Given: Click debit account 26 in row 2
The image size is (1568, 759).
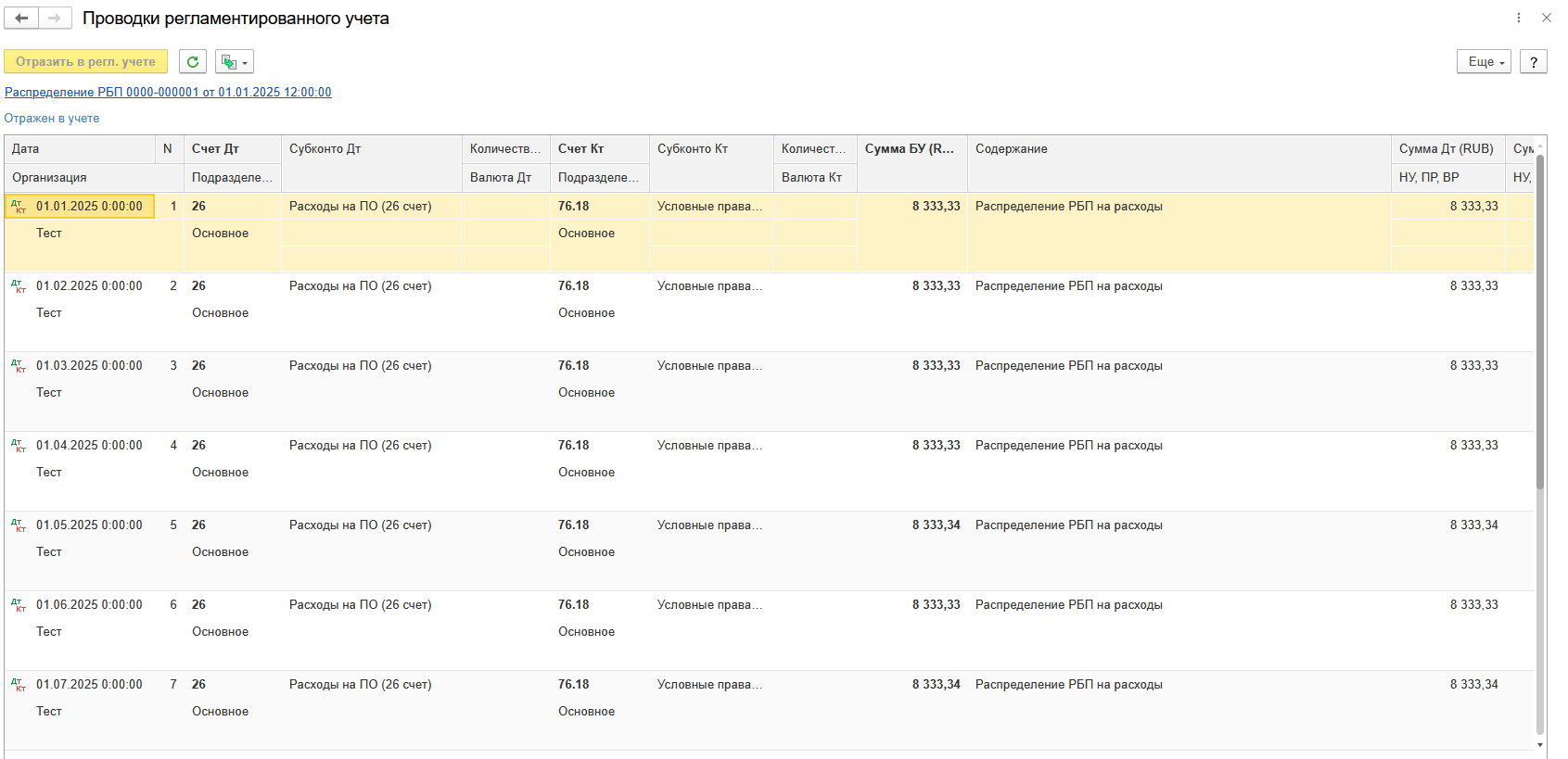Looking at the screenshot, I should pyautogui.click(x=198, y=285).
